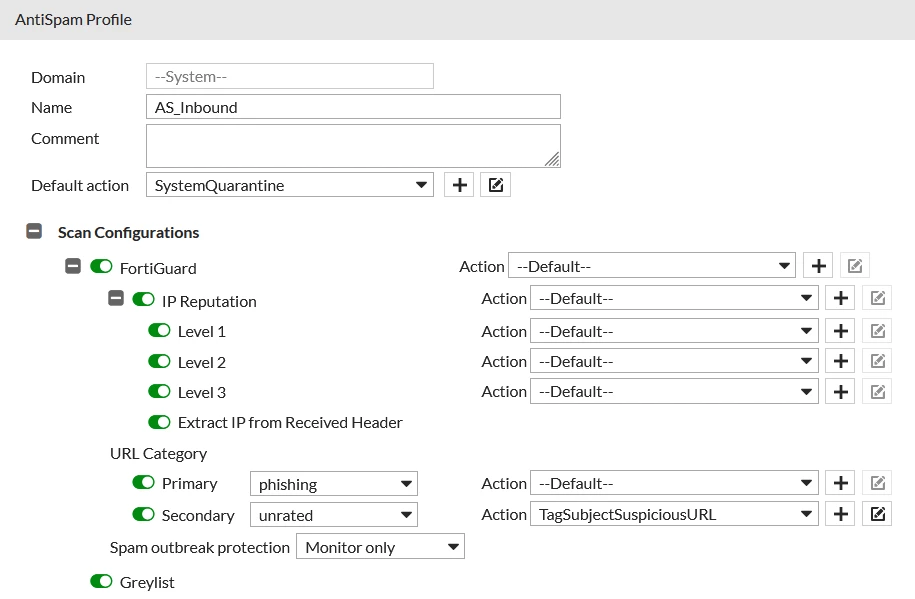Open the Level 3 Action dropdown

point(674,391)
